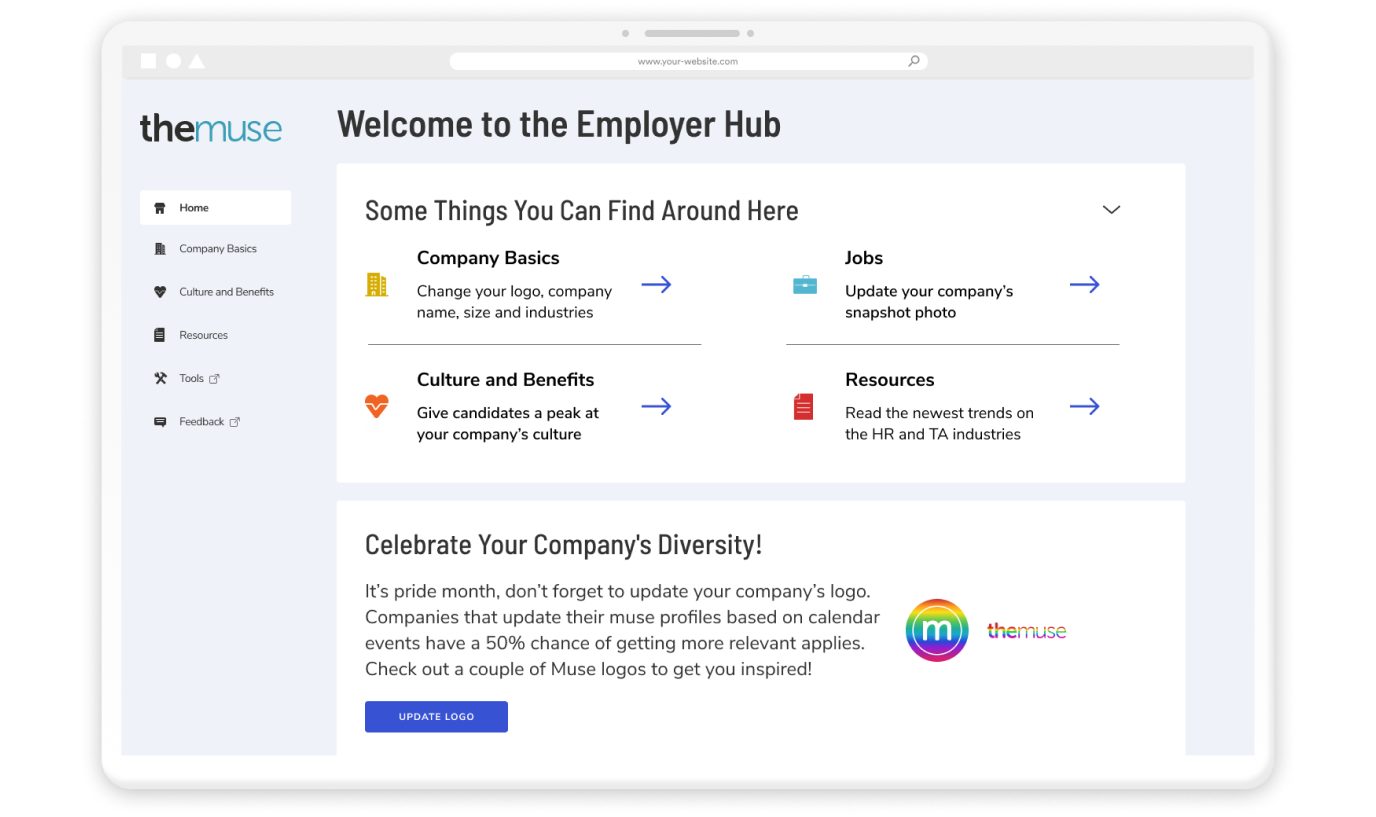Click the Welcome to the Employer Hub heading
1376x817 pixels.
point(559,124)
